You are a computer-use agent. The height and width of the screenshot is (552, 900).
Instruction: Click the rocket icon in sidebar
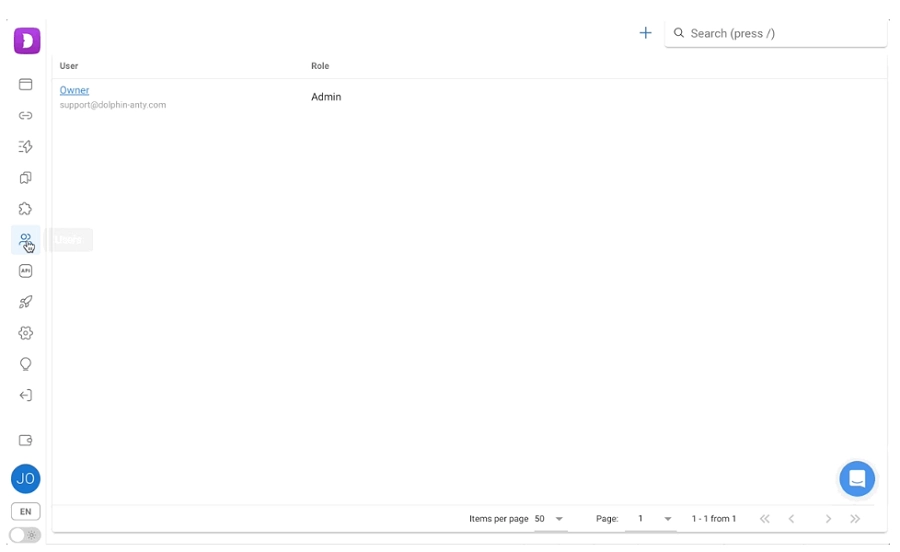point(26,302)
